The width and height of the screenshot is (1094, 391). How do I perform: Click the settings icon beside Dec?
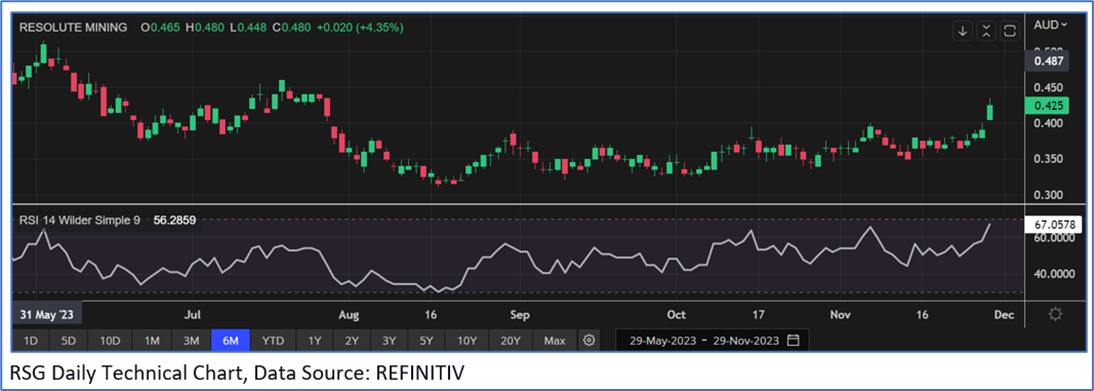point(1055,314)
